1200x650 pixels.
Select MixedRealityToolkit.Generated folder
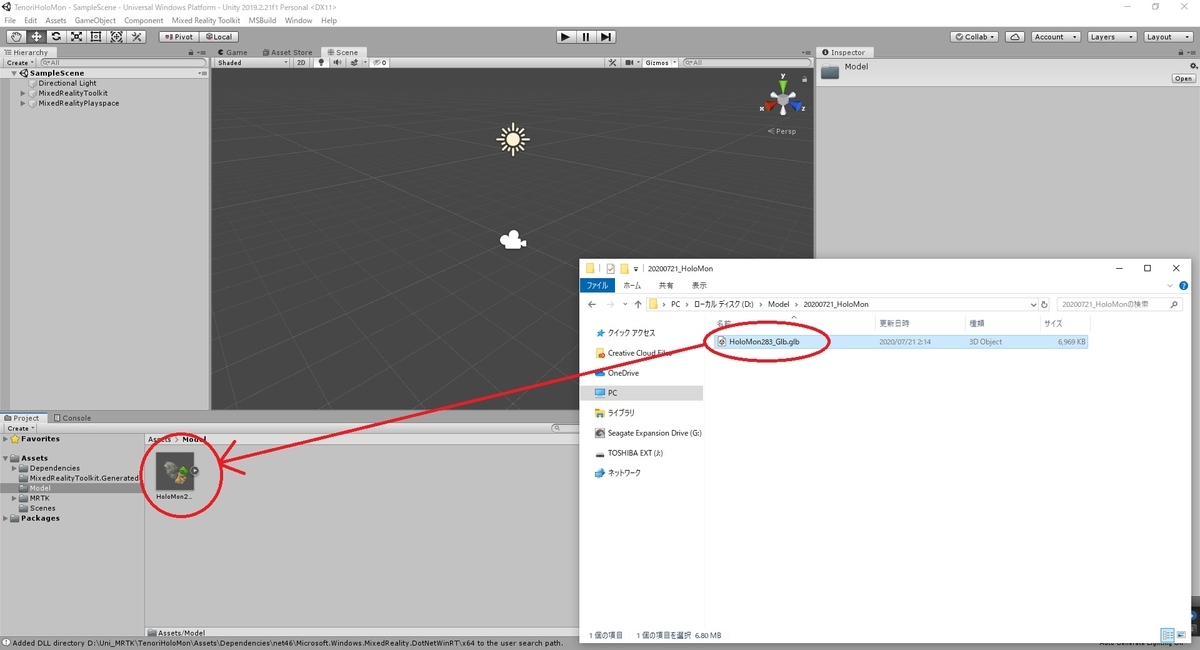(x=78, y=478)
